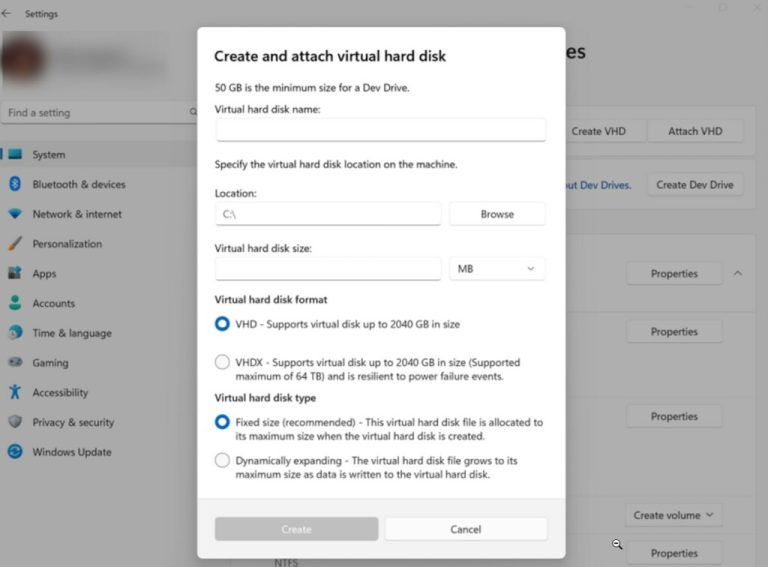768x567 pixels.
Task: Open Windows Update settings
Action: coord(98,451)
